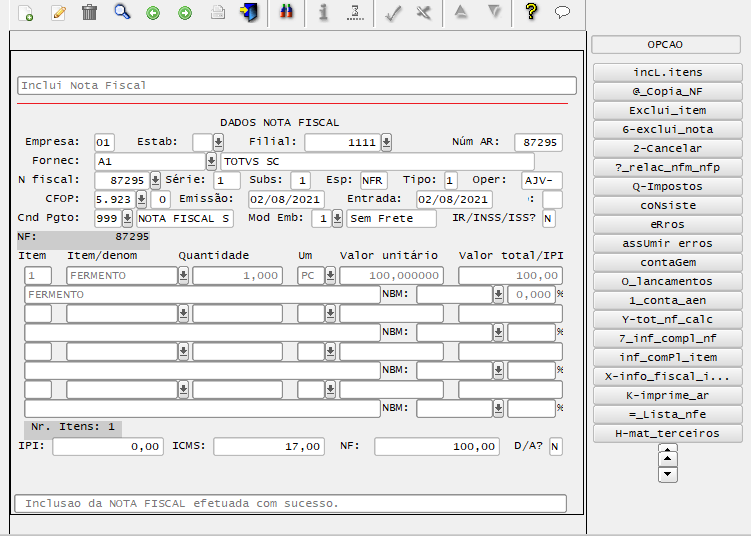The width and height of the screenshot is (751, 542).
Task: Open the N fiscal lookup arrow
Action: click(155, 181)
